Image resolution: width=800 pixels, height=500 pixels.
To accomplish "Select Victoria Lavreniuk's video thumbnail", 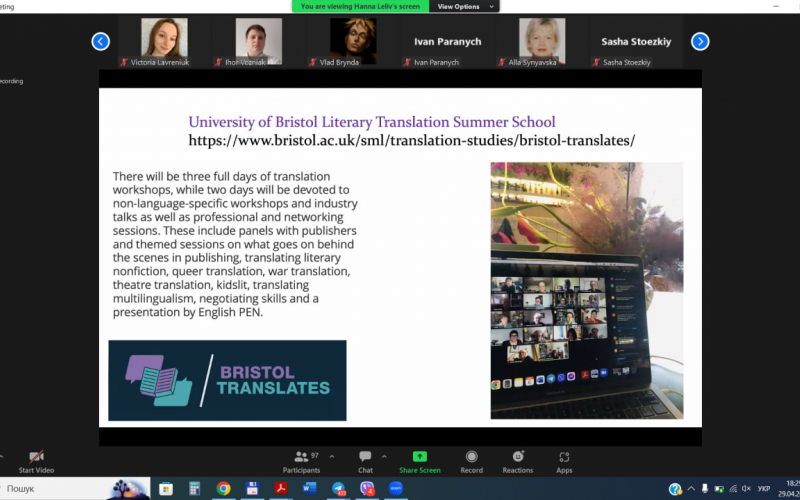I will coord(164,41).
